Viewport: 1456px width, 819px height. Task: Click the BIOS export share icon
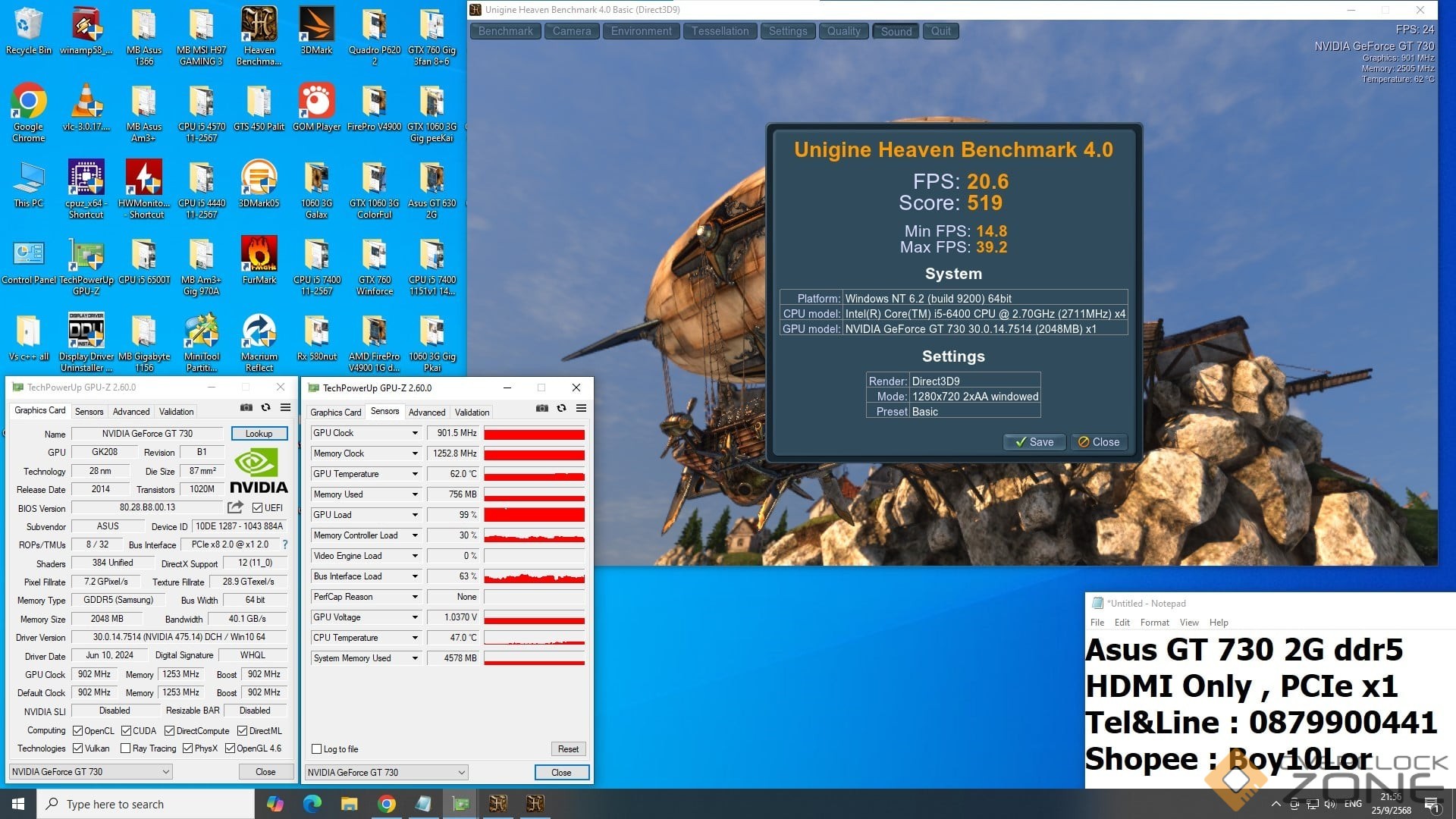pos(235,507)
